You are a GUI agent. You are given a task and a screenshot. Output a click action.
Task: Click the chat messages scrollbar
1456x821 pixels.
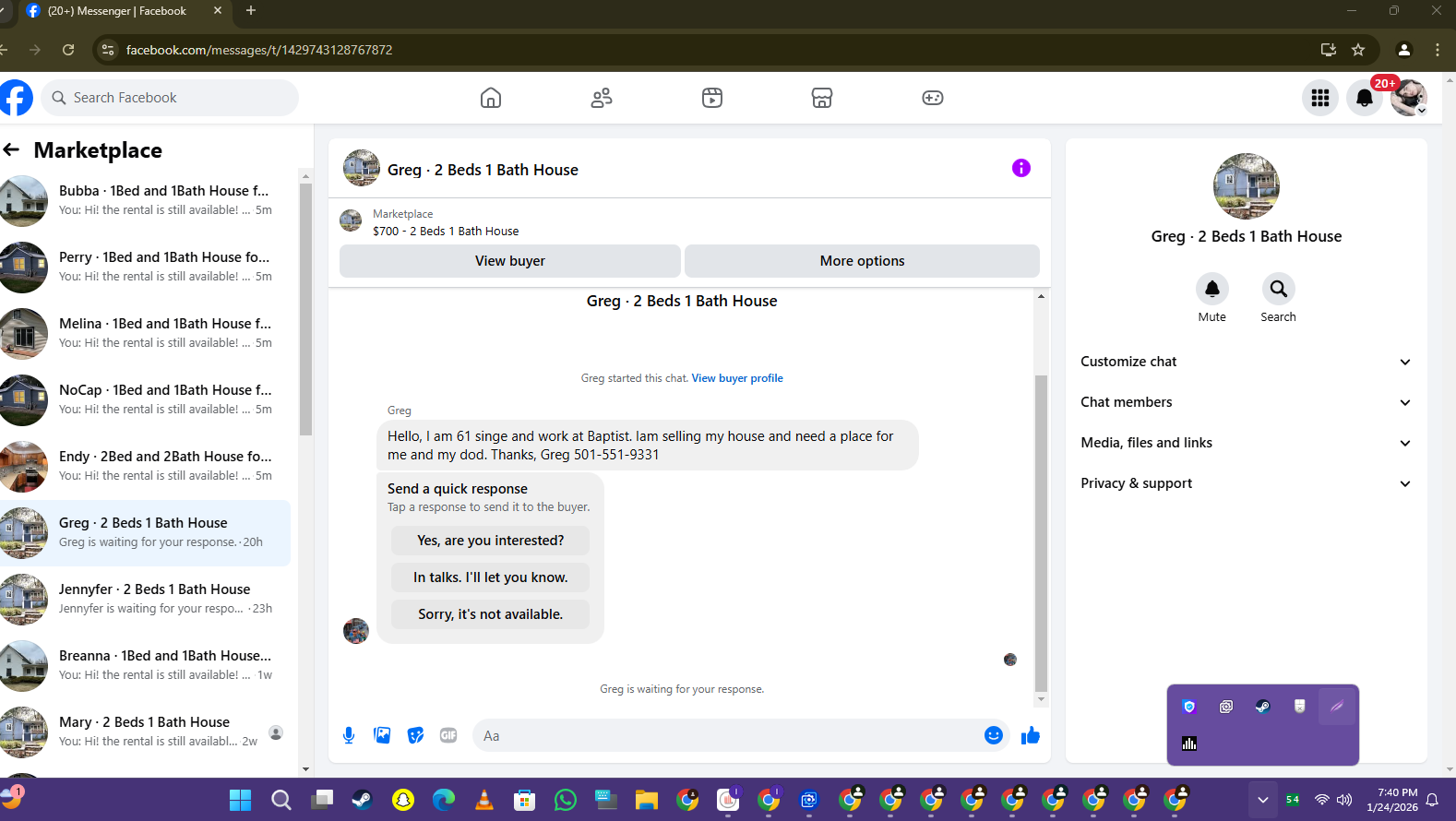click(x=1041, y=533)
